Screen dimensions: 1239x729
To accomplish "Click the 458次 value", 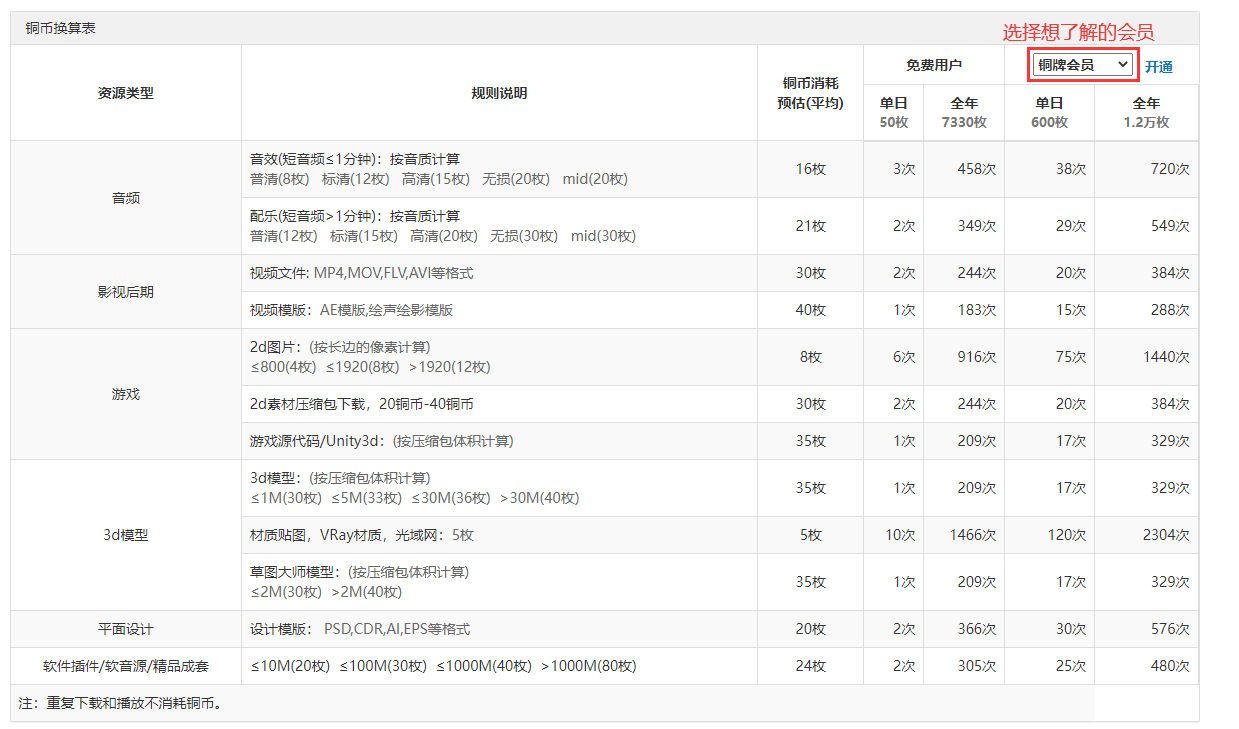I will [976, 169].
